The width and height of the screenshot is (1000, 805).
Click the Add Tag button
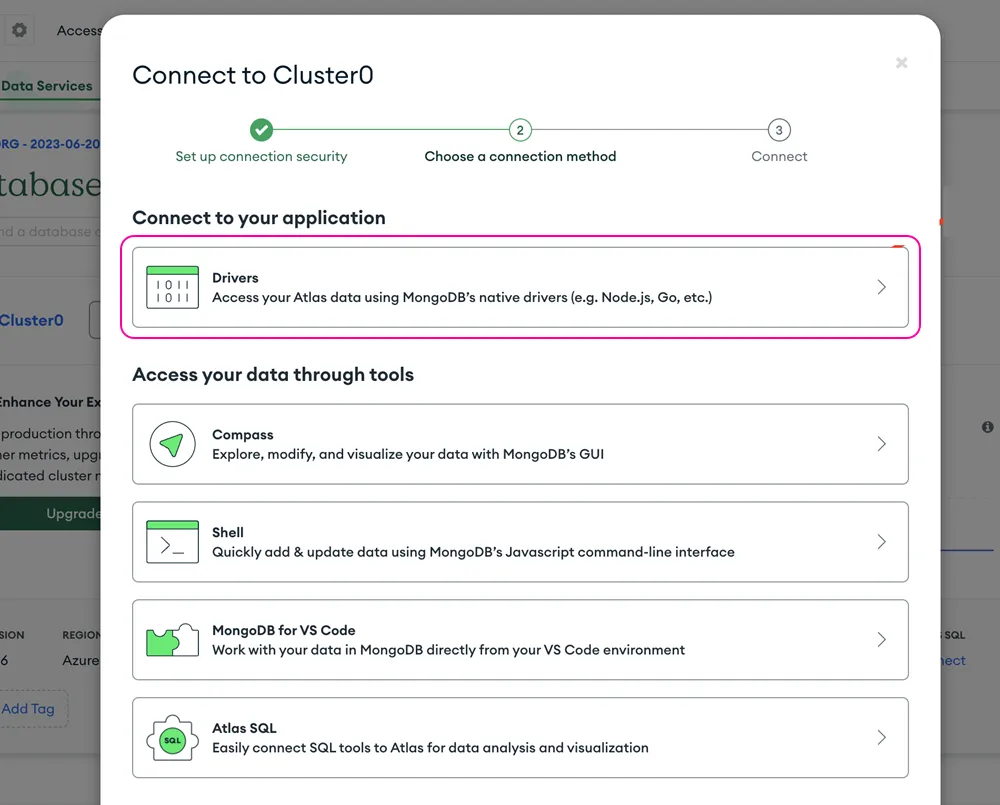click(x=29, y=709)
